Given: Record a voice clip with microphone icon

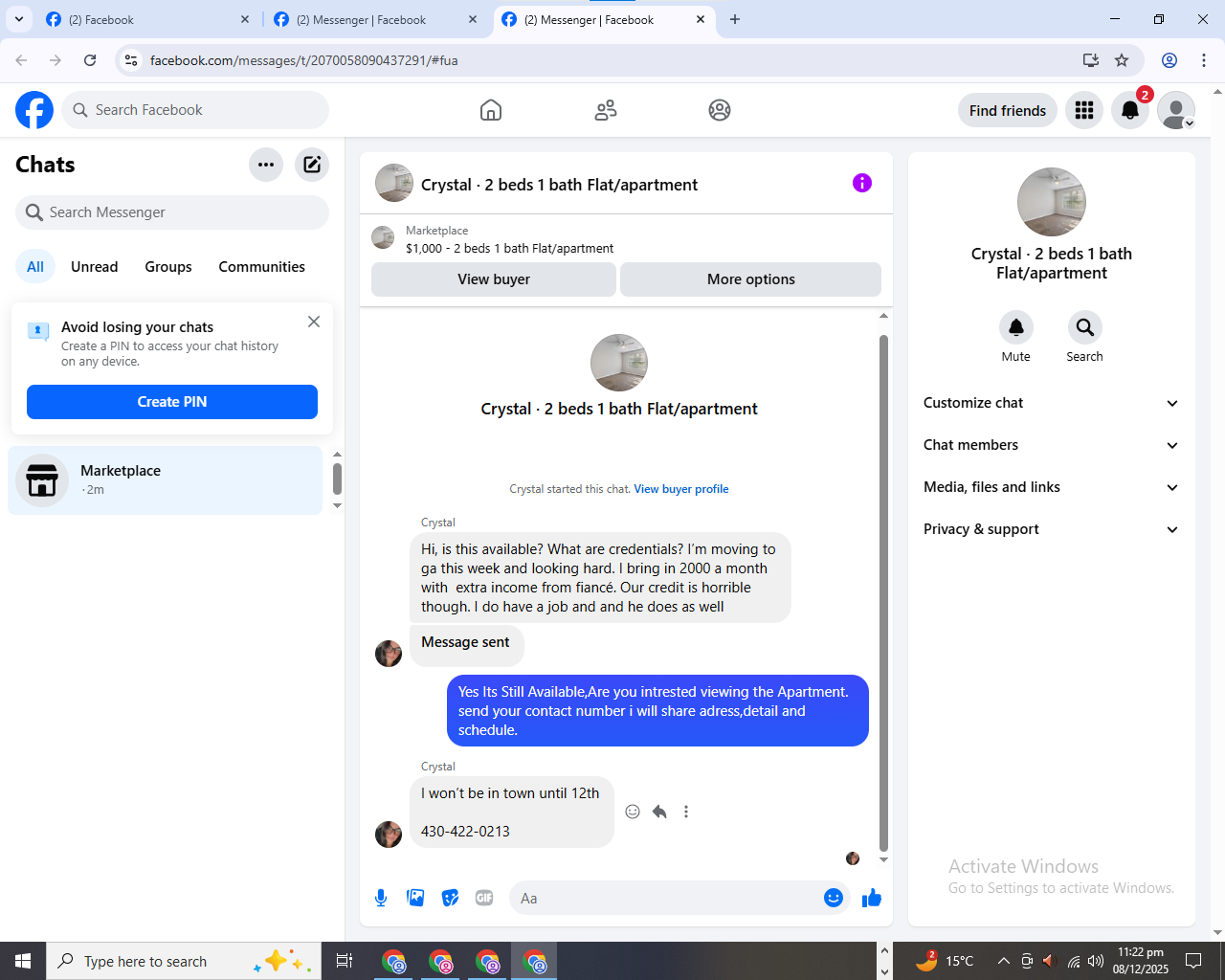Looking at the screenshot, I should [381, 898].
